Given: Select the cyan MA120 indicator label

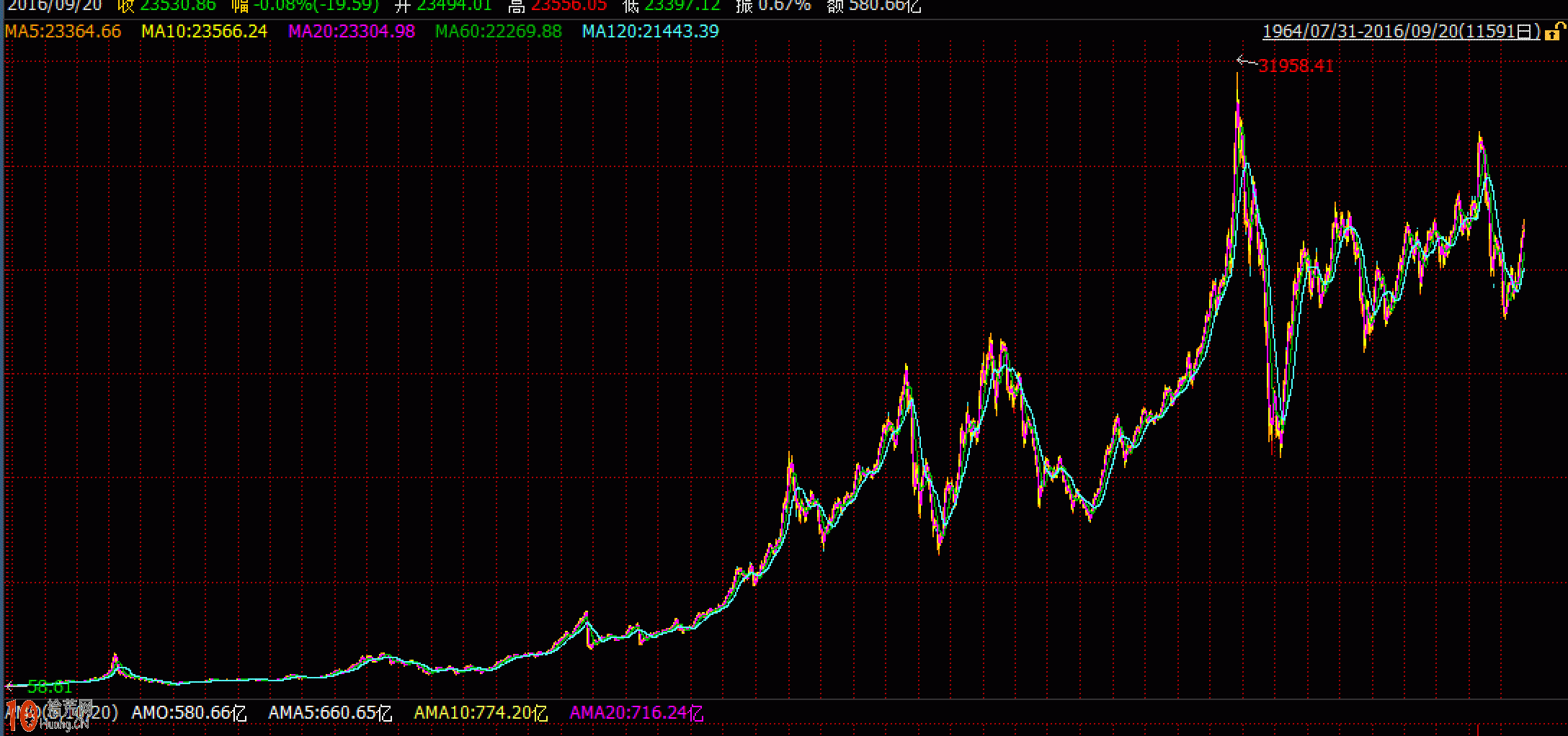Looking at the screenshot, I should click(650, 32).
